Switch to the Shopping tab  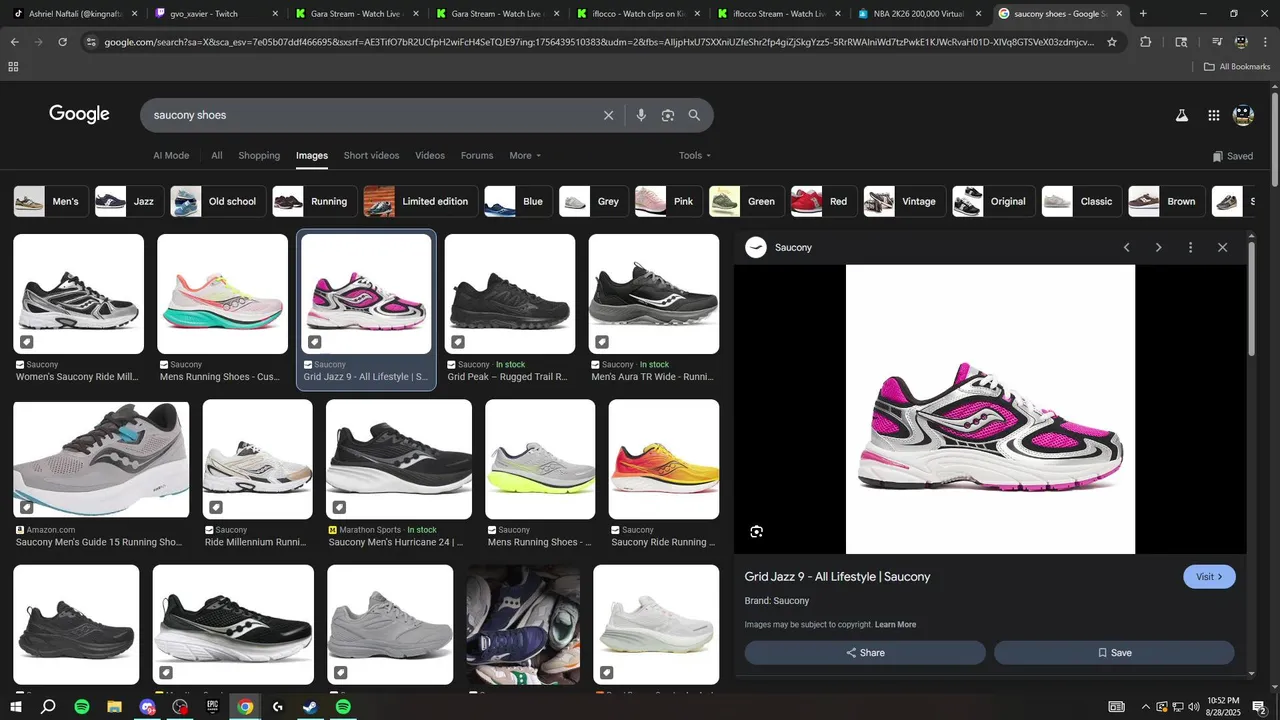259,156
